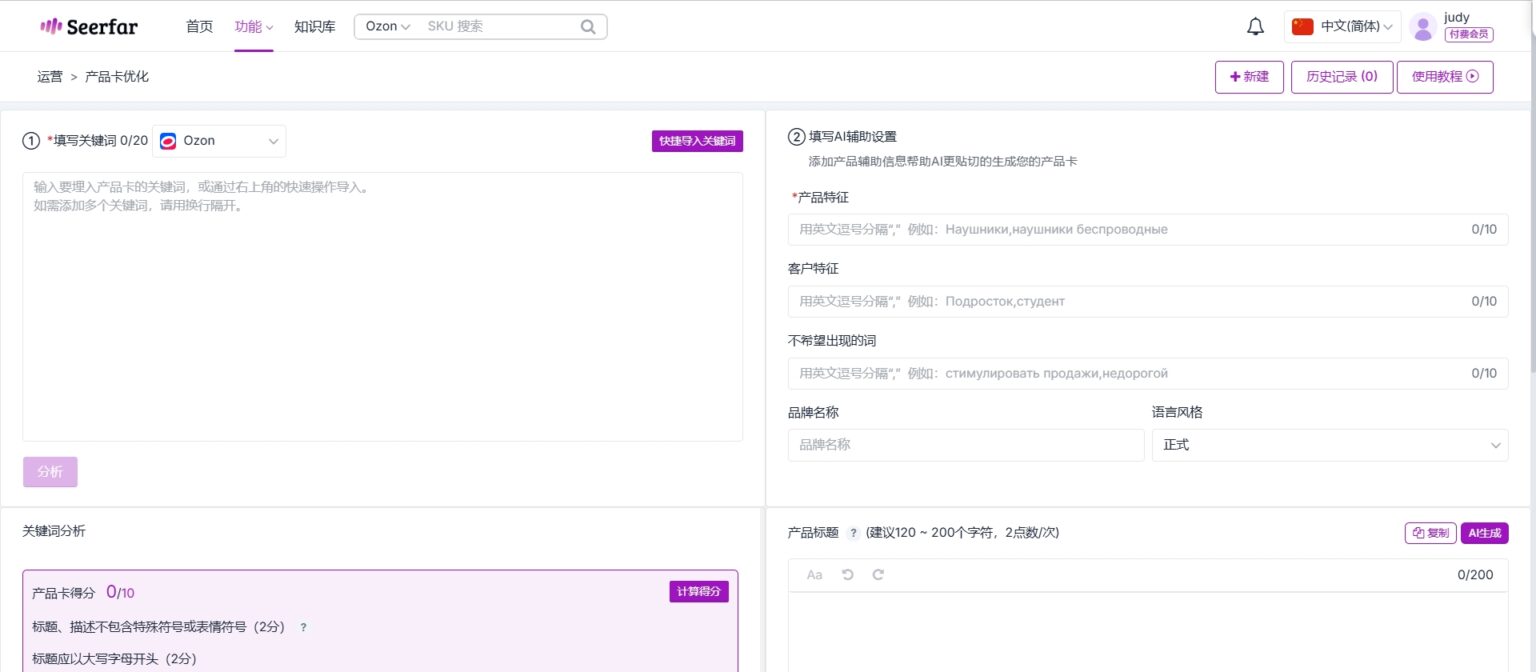Image resolution: width=1536 pixels, height=672 pixels.
Task: Click the user avatar for judy
Action: tap(1422, 26)
